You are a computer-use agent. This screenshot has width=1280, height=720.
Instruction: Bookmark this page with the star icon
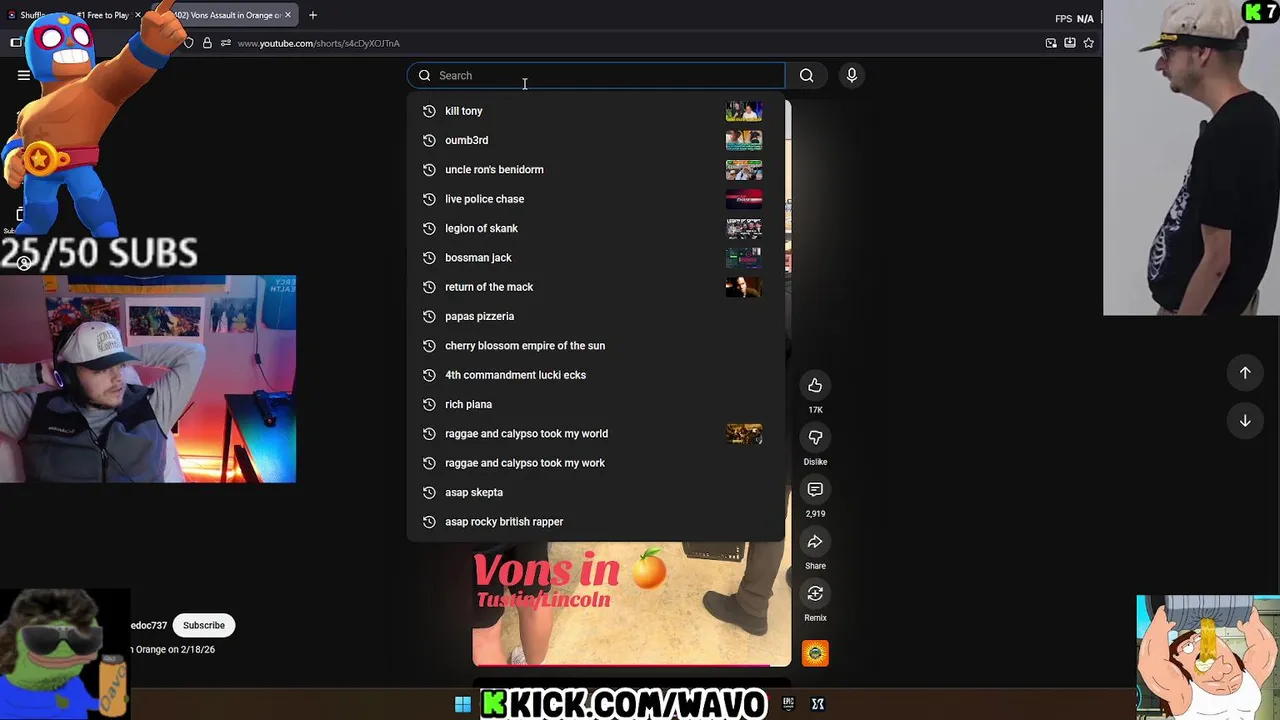click(x=1089, y=43)
